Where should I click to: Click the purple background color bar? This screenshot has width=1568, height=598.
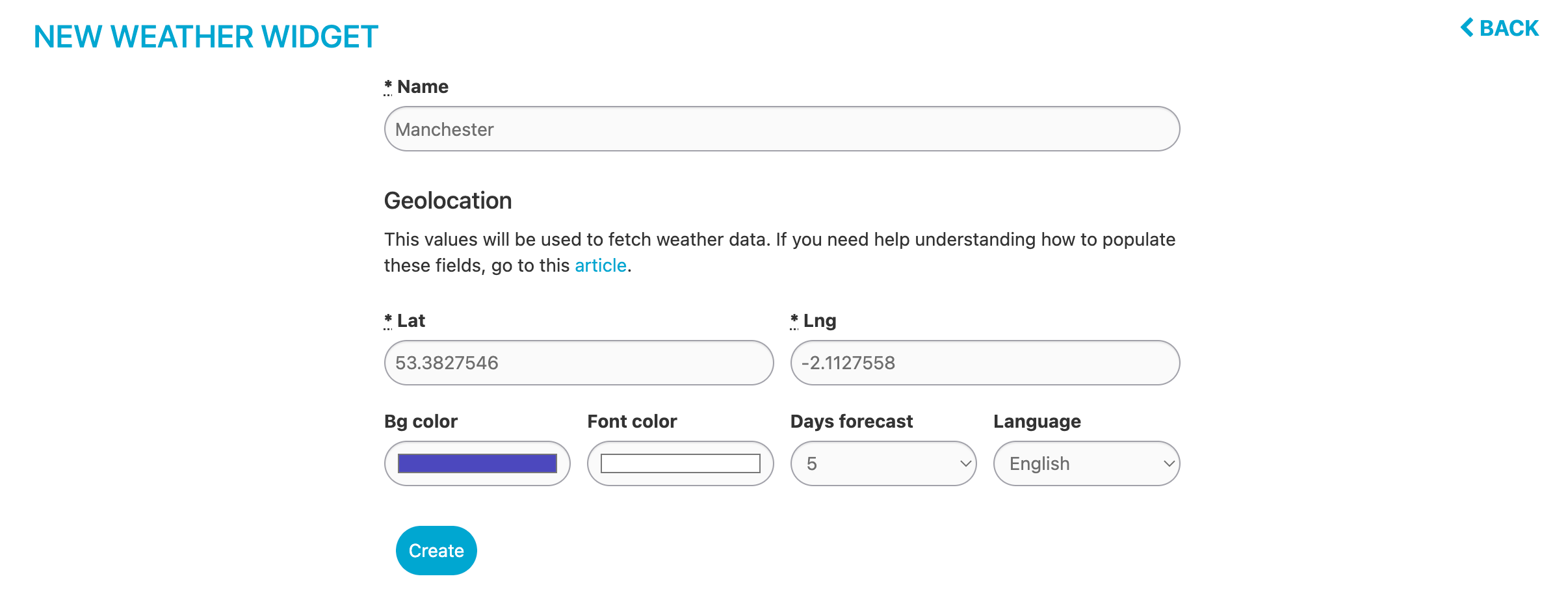[477, 463]
